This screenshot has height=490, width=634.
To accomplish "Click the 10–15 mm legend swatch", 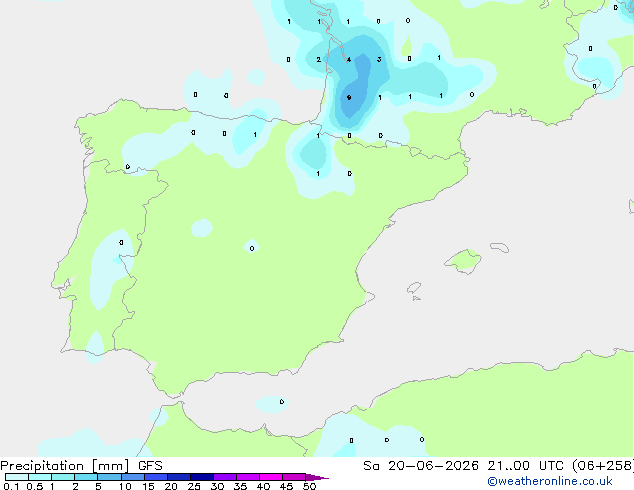I will 133,477.
